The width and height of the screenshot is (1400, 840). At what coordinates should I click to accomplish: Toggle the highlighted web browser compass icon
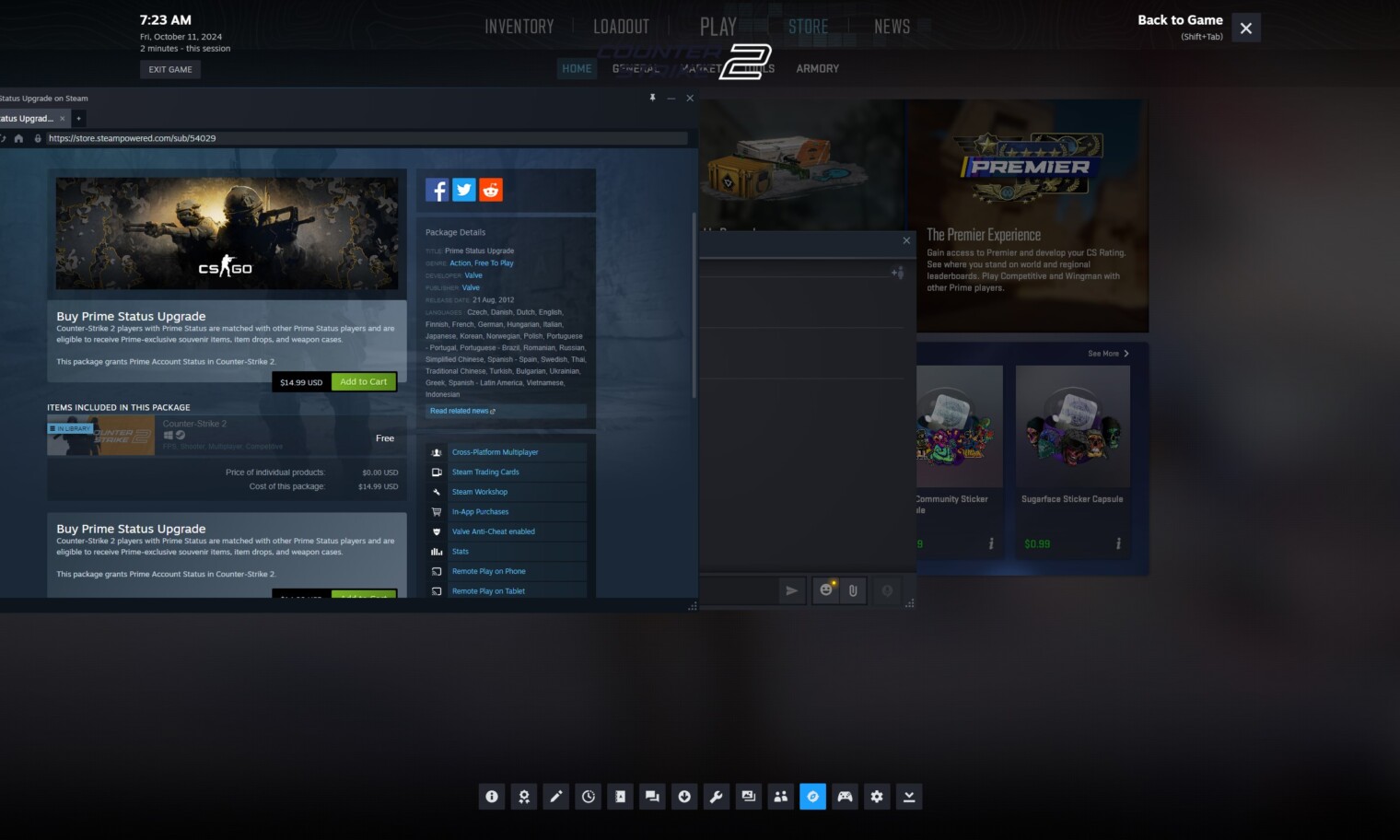[812, 797]
